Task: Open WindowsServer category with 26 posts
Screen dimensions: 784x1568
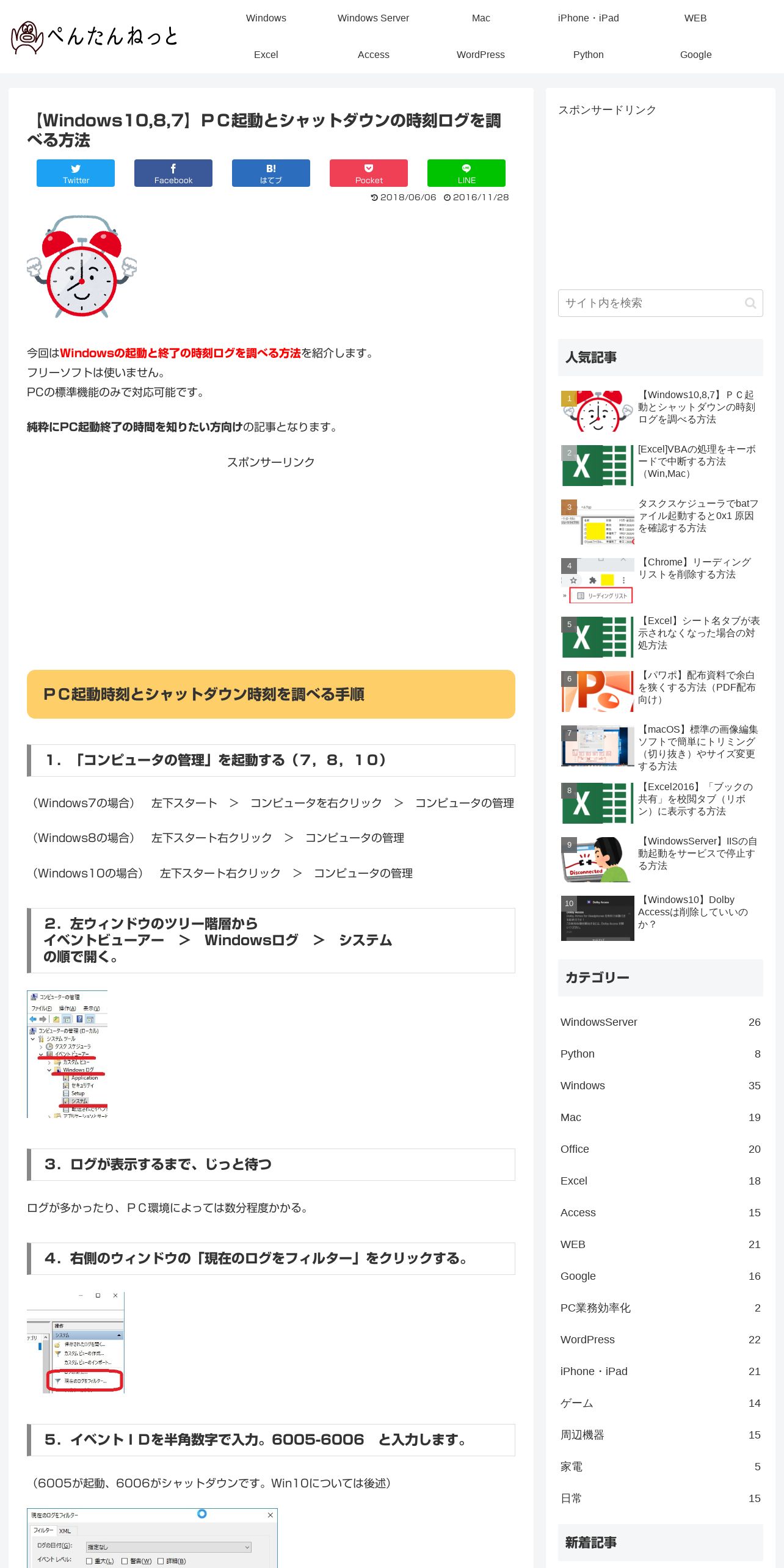Action: 661,1022
